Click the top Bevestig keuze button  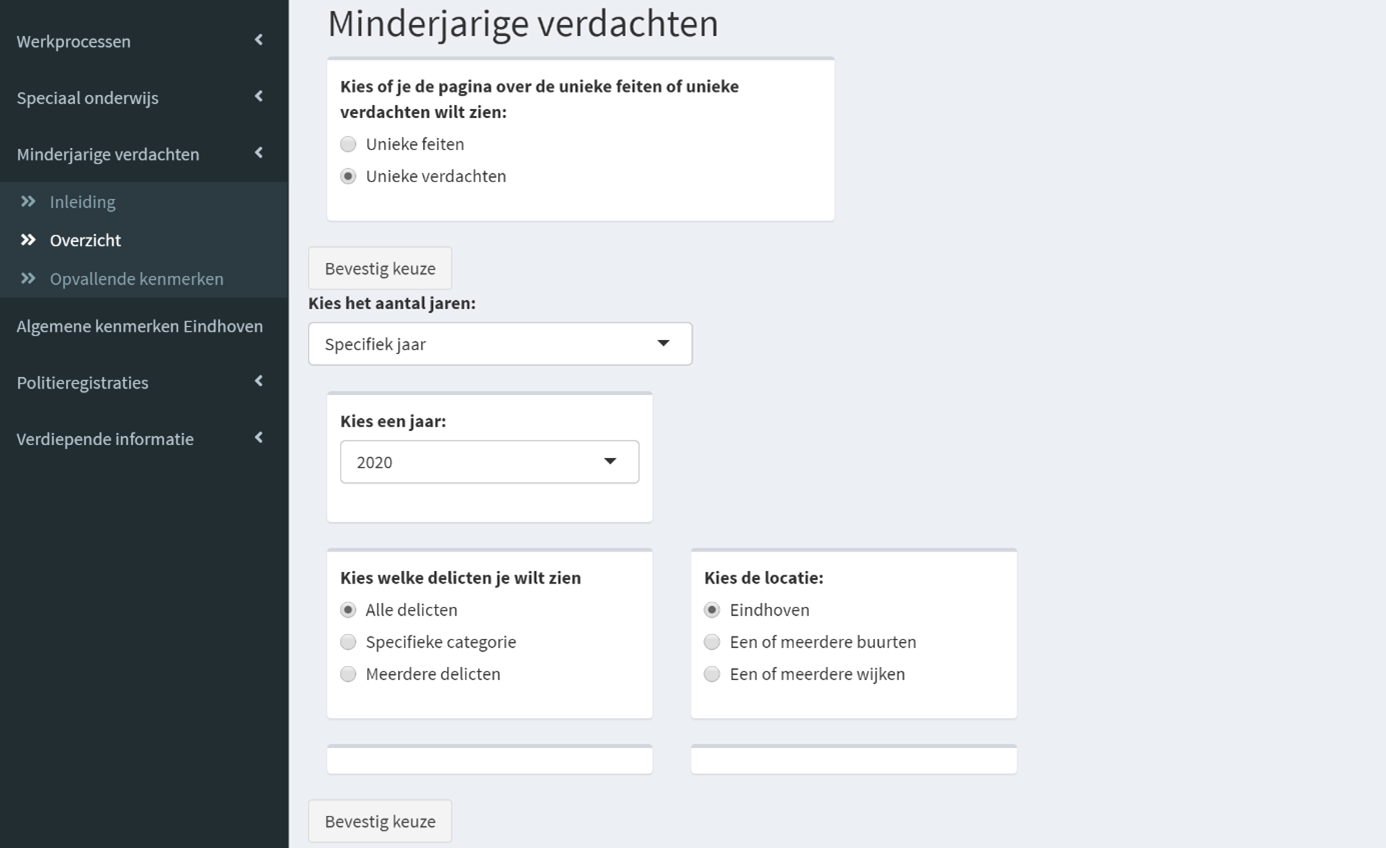point(380,268)
